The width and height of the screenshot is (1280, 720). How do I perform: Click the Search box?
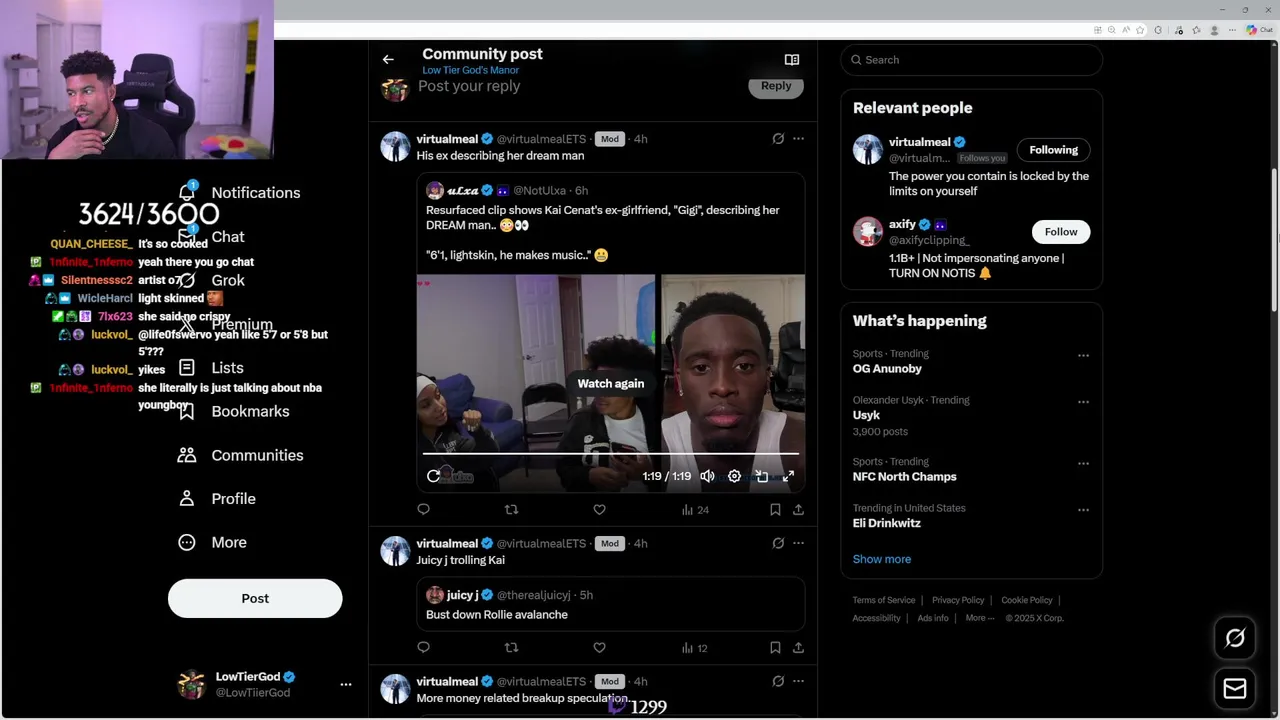pyautogui.click(x=971, y=60)
